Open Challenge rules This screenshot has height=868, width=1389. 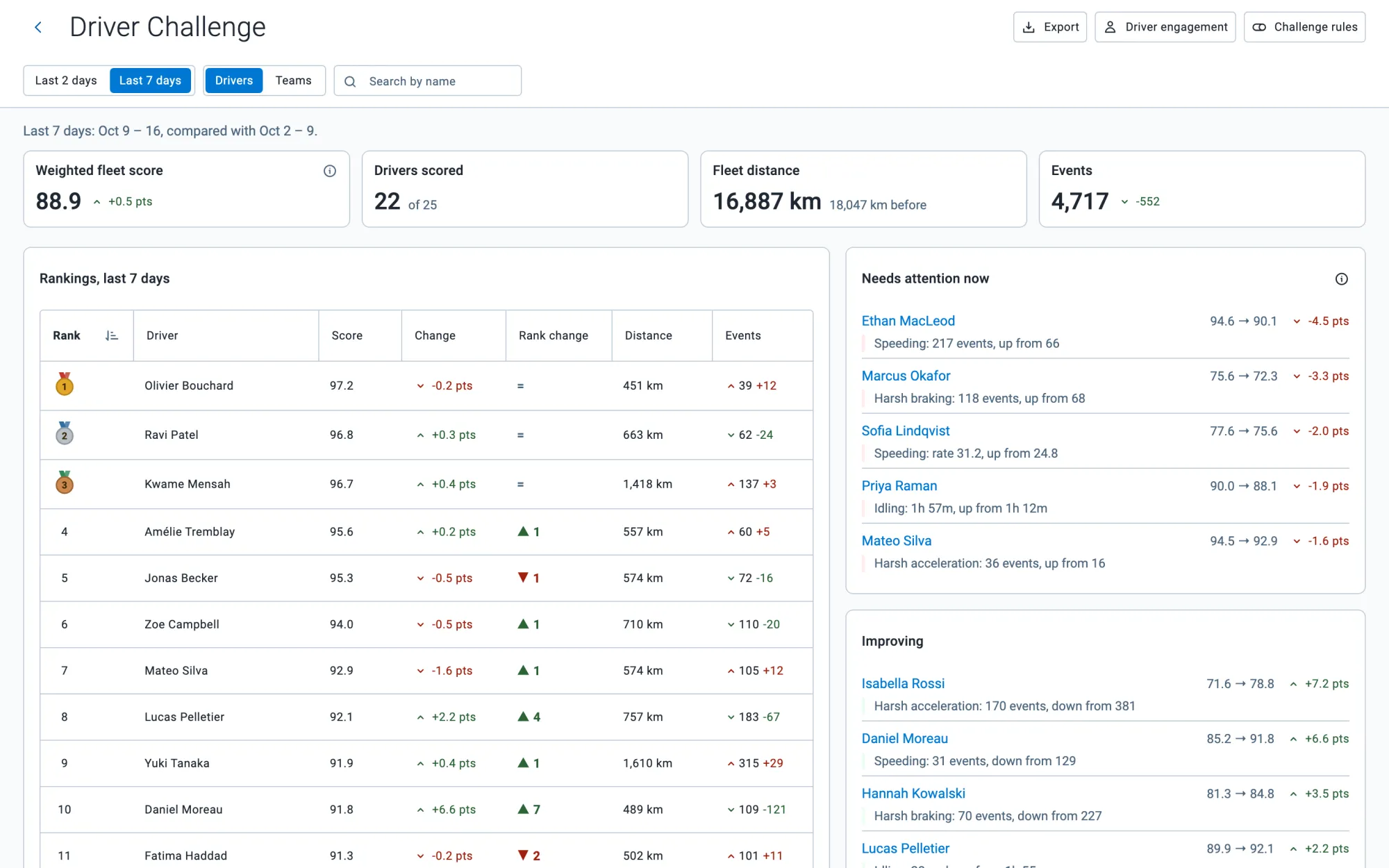pyautogui.click(x=1304, y=27)
